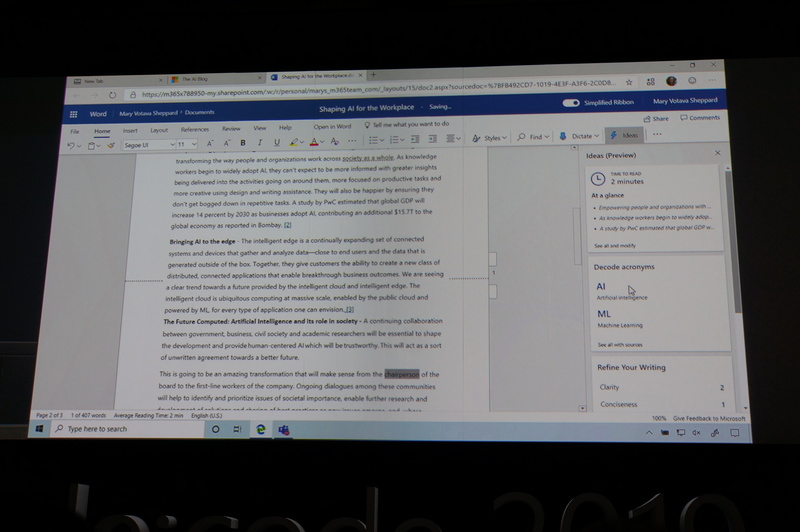The width and height of the screenshot is (800, 532).
Task: Toggle the Simplified Ribbon switch
Action: (x=571, y=103)
